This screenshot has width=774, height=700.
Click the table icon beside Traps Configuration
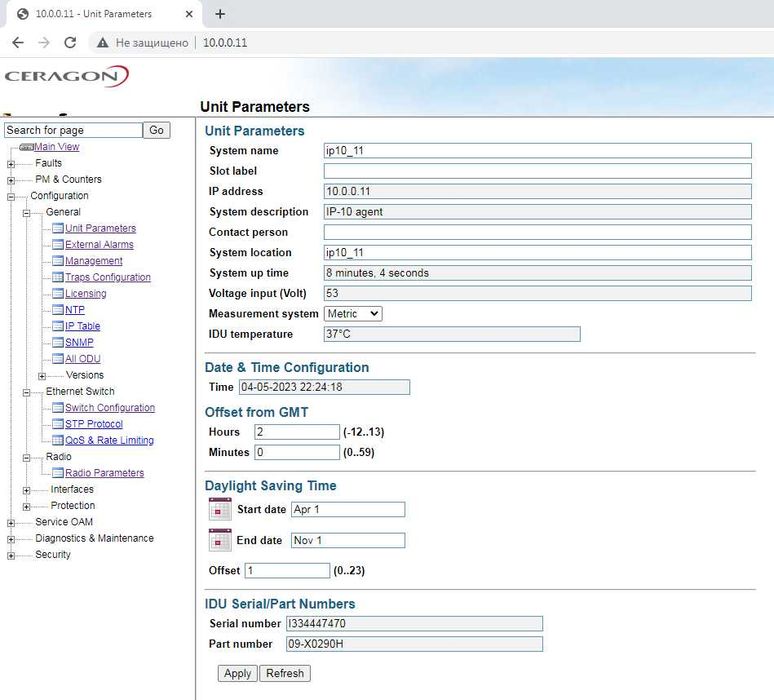(x=58, y=277)
